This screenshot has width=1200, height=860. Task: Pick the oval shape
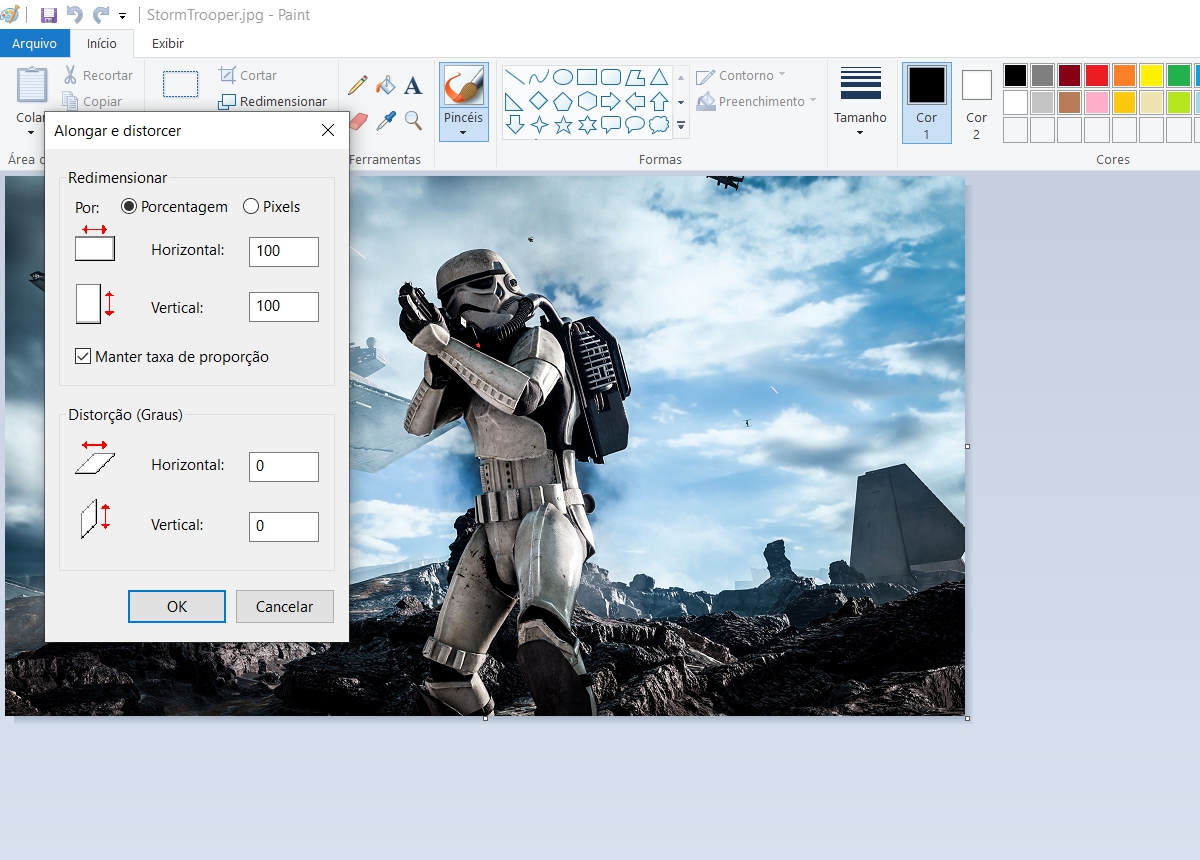563,77
